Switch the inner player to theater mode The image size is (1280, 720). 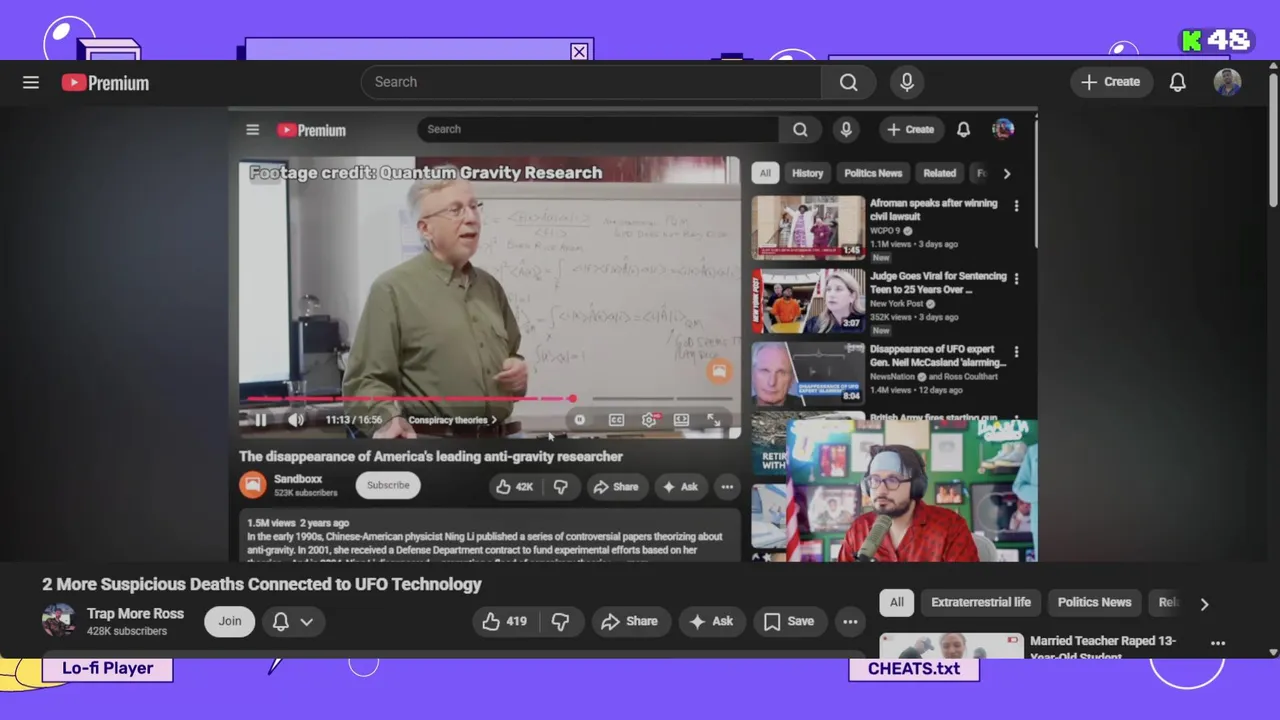[681, 420]
